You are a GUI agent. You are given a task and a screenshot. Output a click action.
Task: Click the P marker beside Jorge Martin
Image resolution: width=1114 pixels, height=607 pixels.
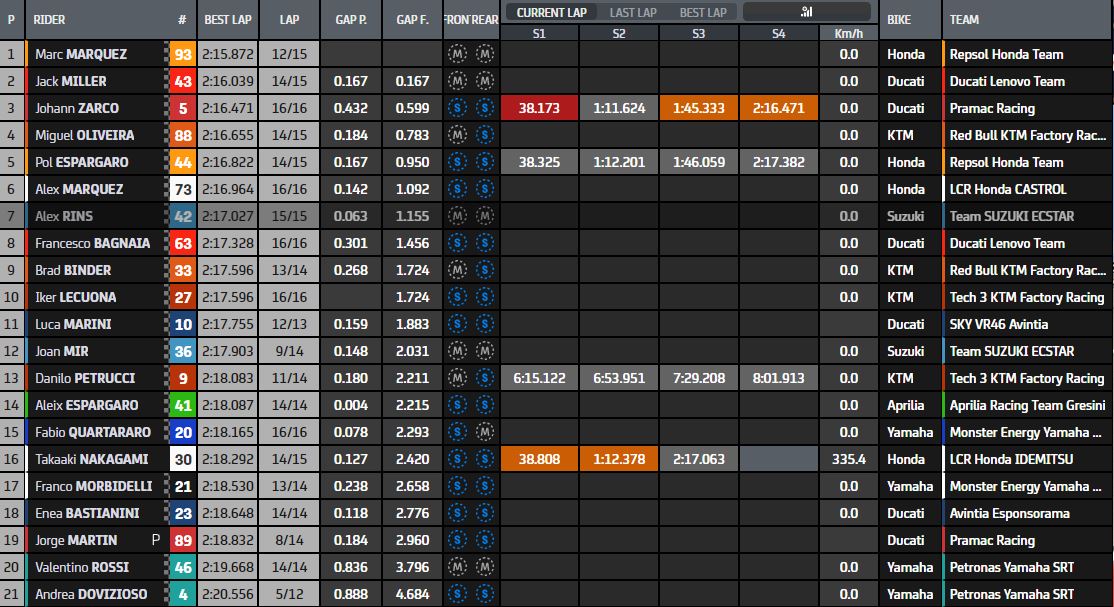click(156, 540)
